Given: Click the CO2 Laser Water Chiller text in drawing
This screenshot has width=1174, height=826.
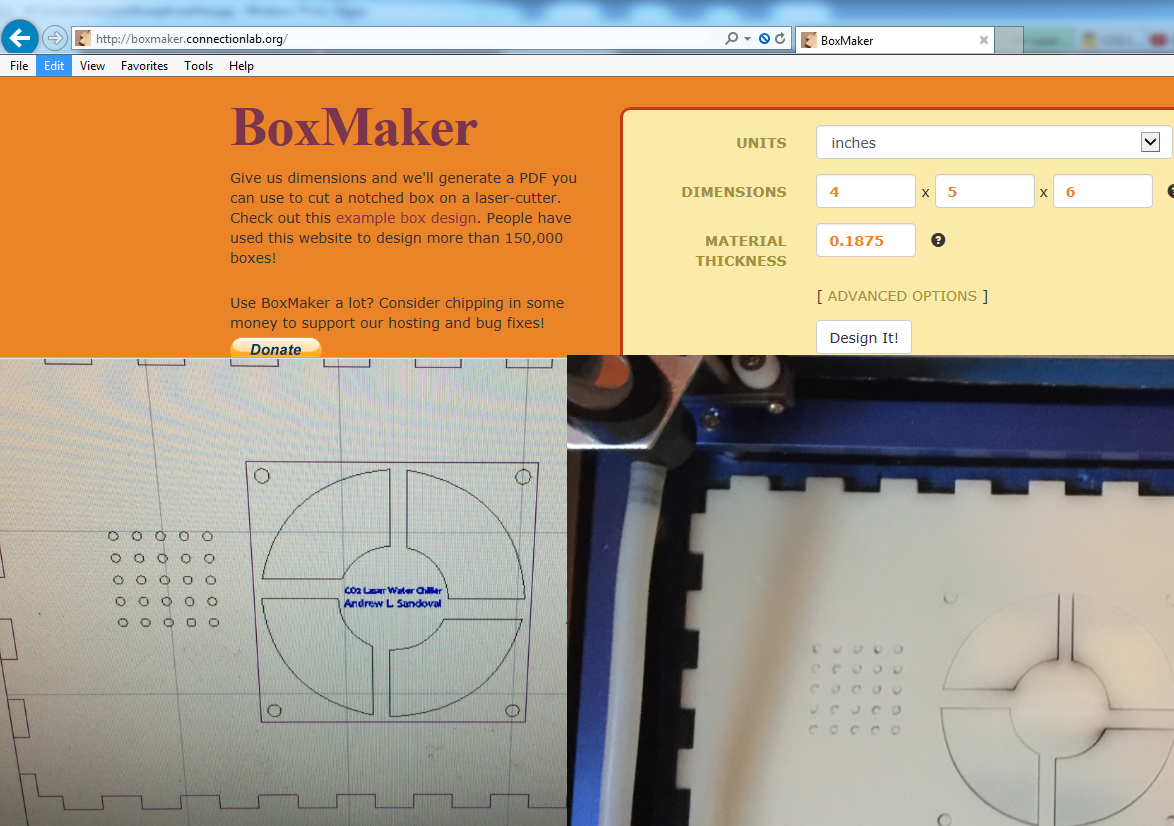Looking at the screenshot, I should pos(393,590).
